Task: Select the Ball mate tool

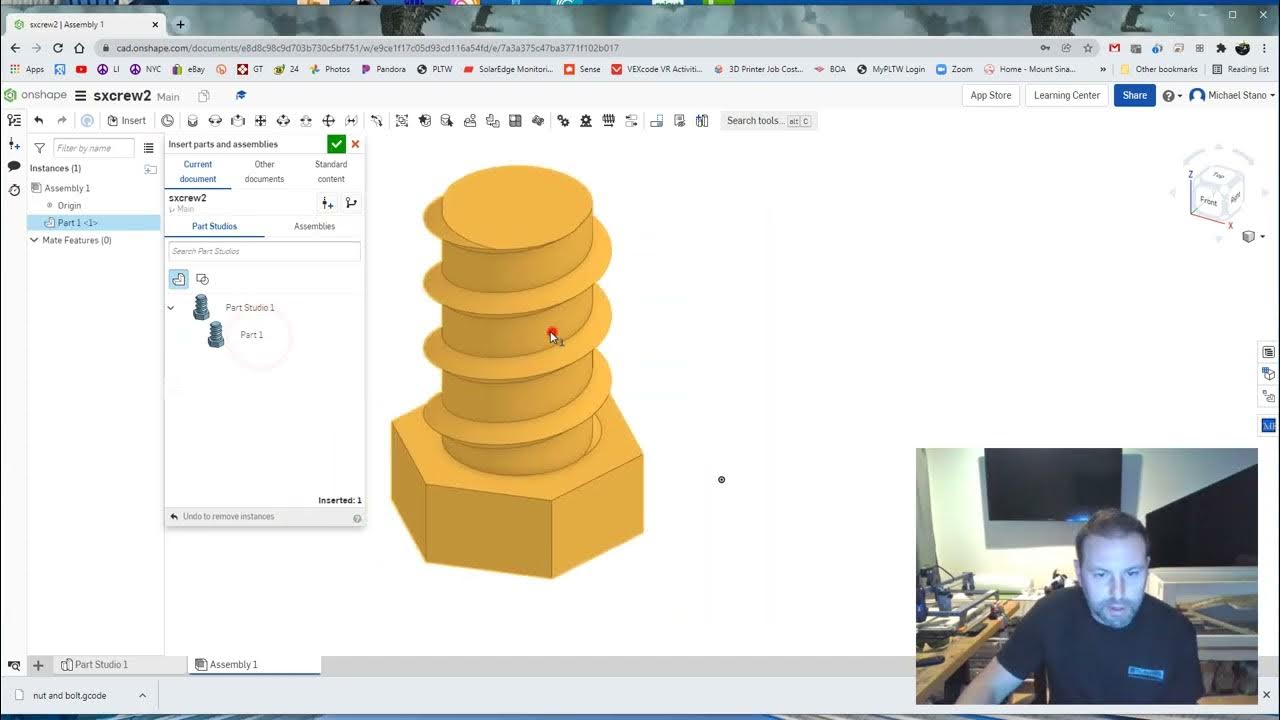Action: tap(328, 120)
